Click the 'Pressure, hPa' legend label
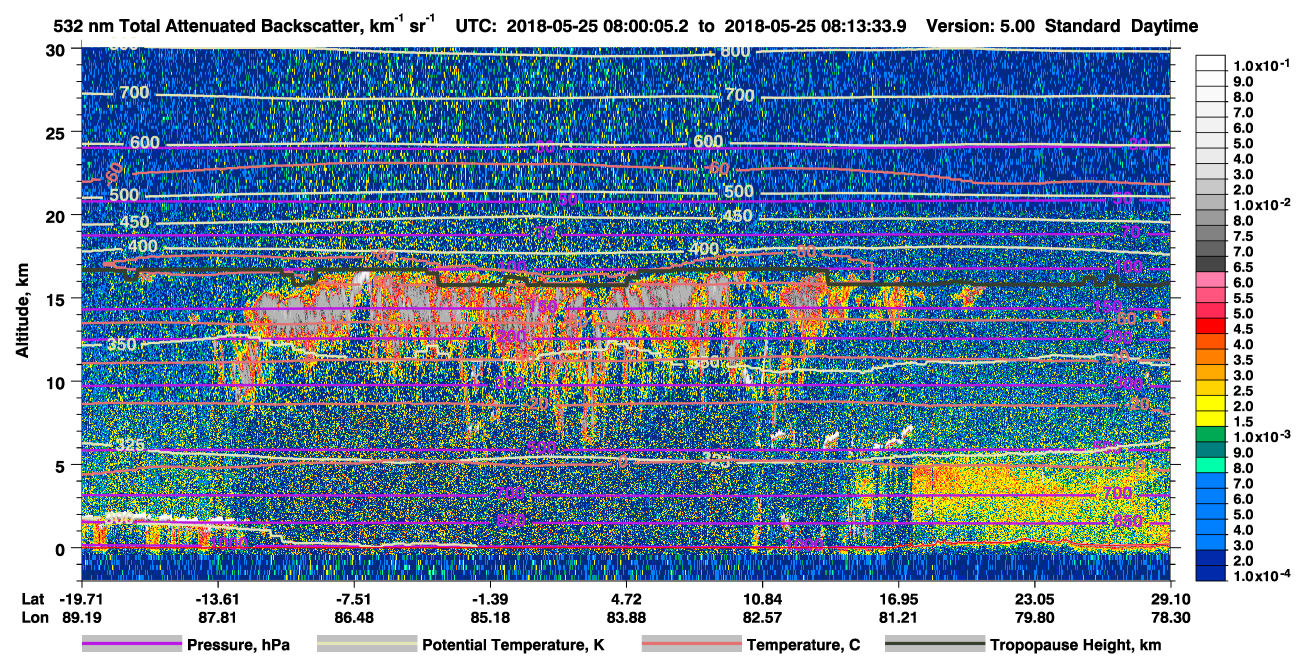Screen dimensions: 1300x667 [x=239, y=645]
